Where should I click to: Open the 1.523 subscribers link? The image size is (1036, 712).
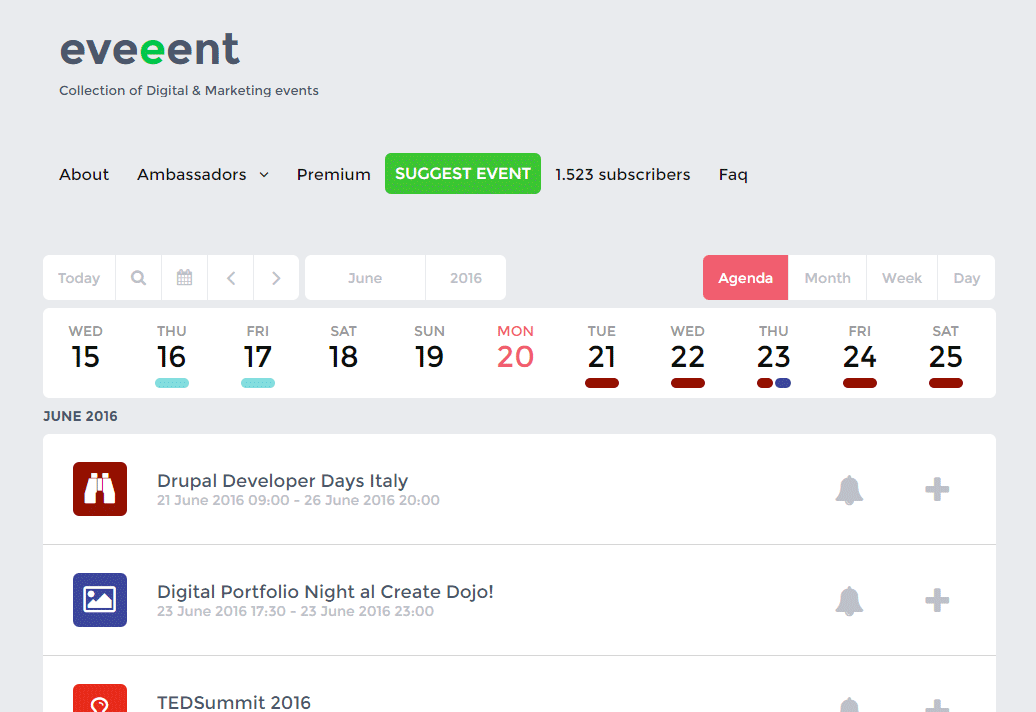622,174
